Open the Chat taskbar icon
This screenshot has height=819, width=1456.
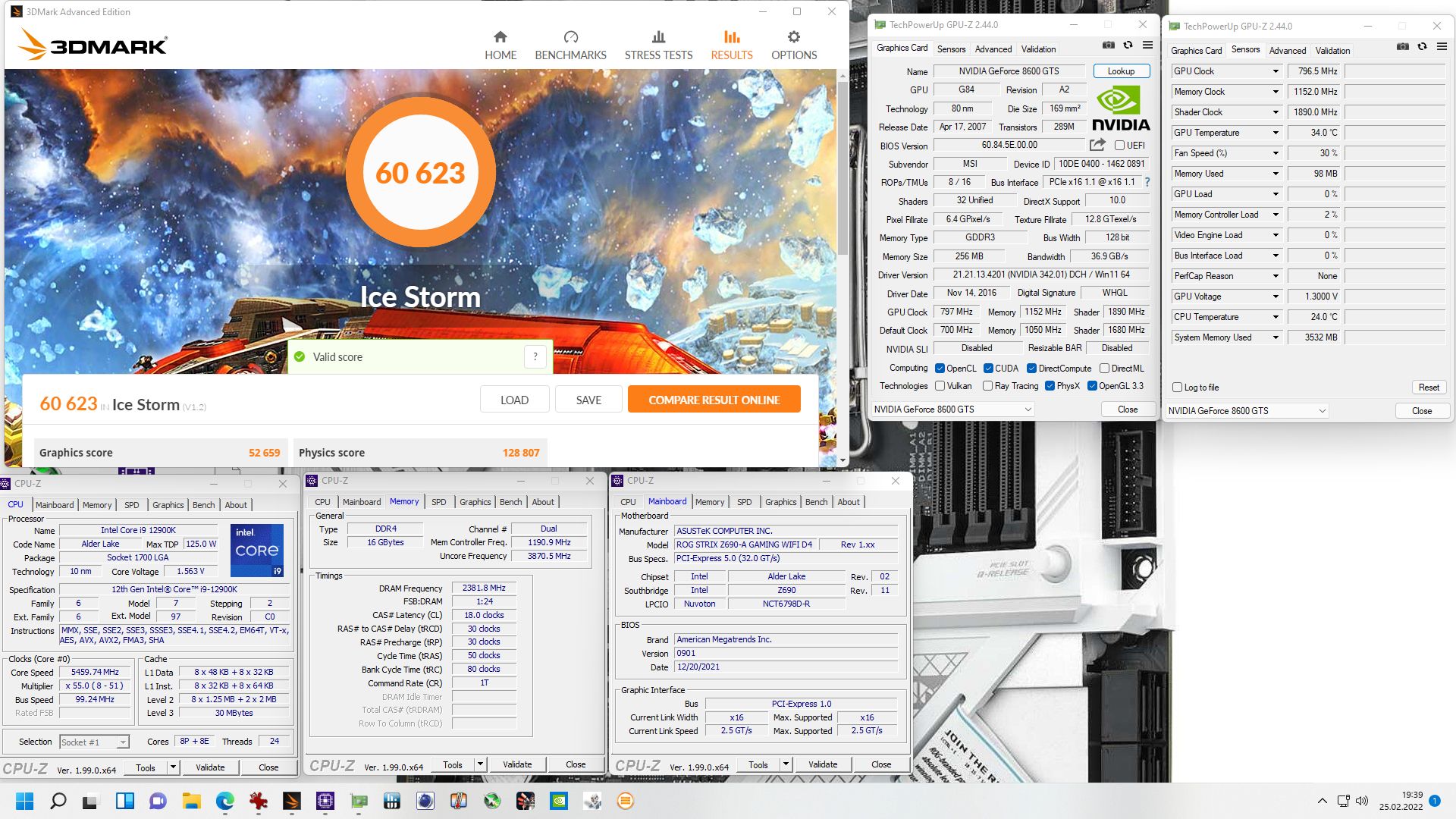(158, 801)
